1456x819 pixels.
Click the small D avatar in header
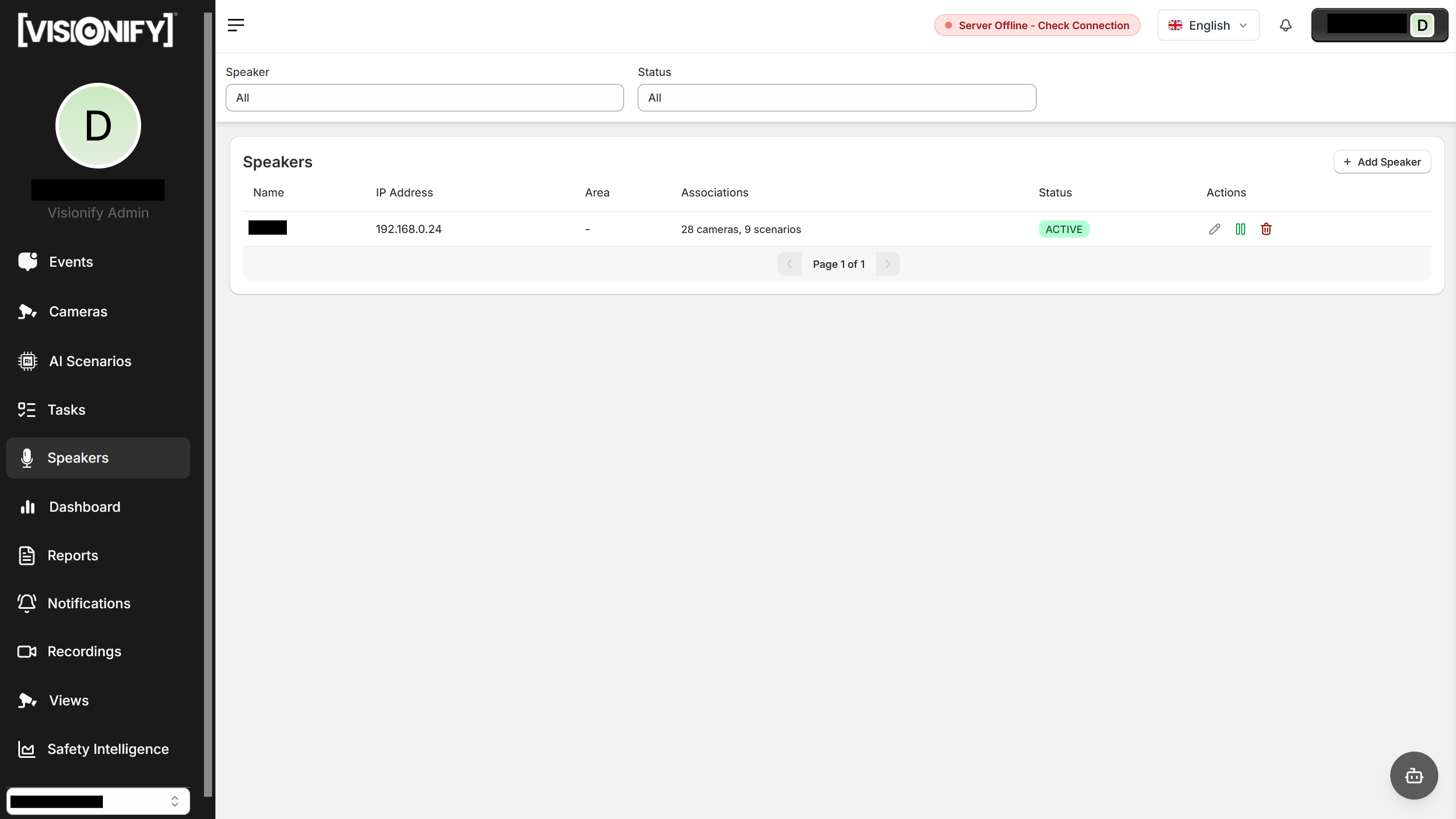(1422, 25)
